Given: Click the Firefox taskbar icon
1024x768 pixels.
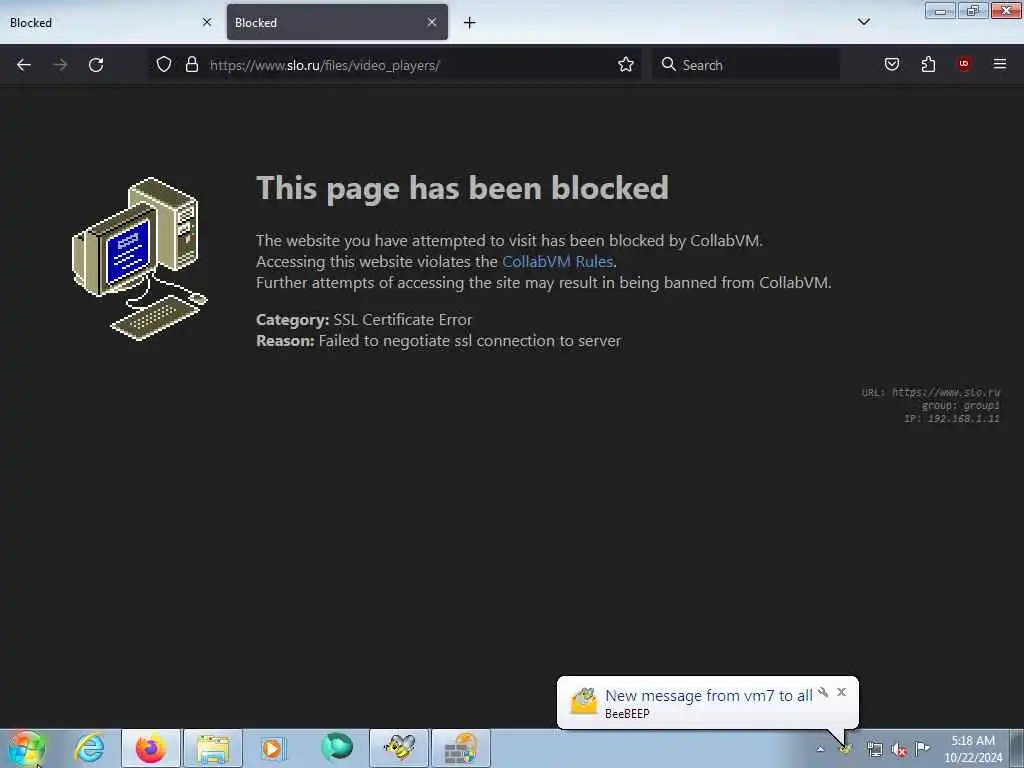Looking at the screenshot, I should tap(150, 748).
